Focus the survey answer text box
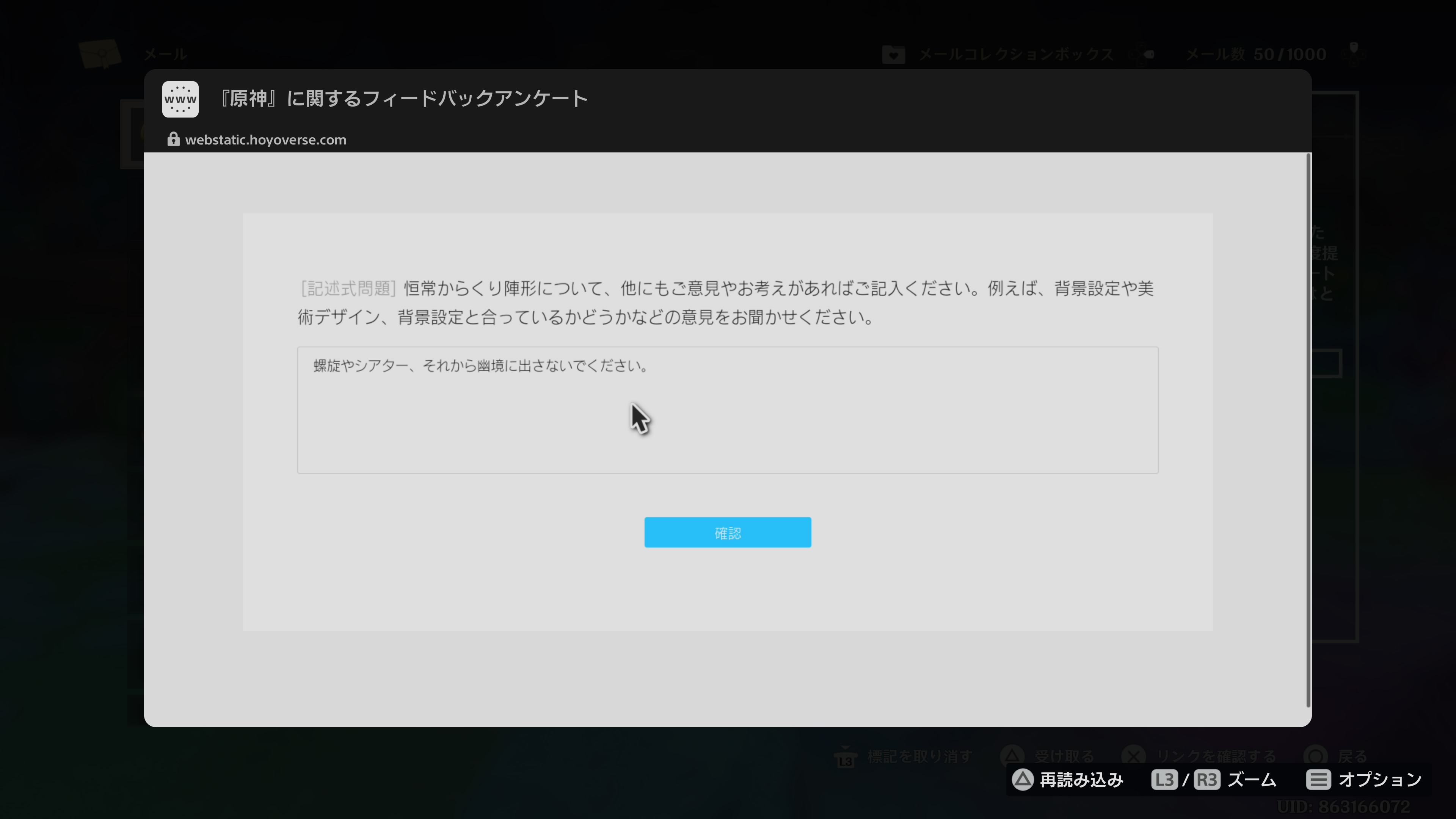1456x819 pixels. pos(728,410)
